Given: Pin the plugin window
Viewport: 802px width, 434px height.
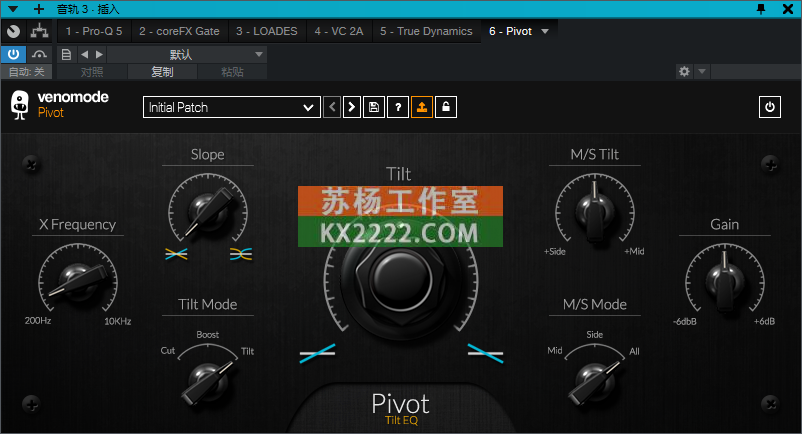Looking at the screenshot, I should click(761, 9).
